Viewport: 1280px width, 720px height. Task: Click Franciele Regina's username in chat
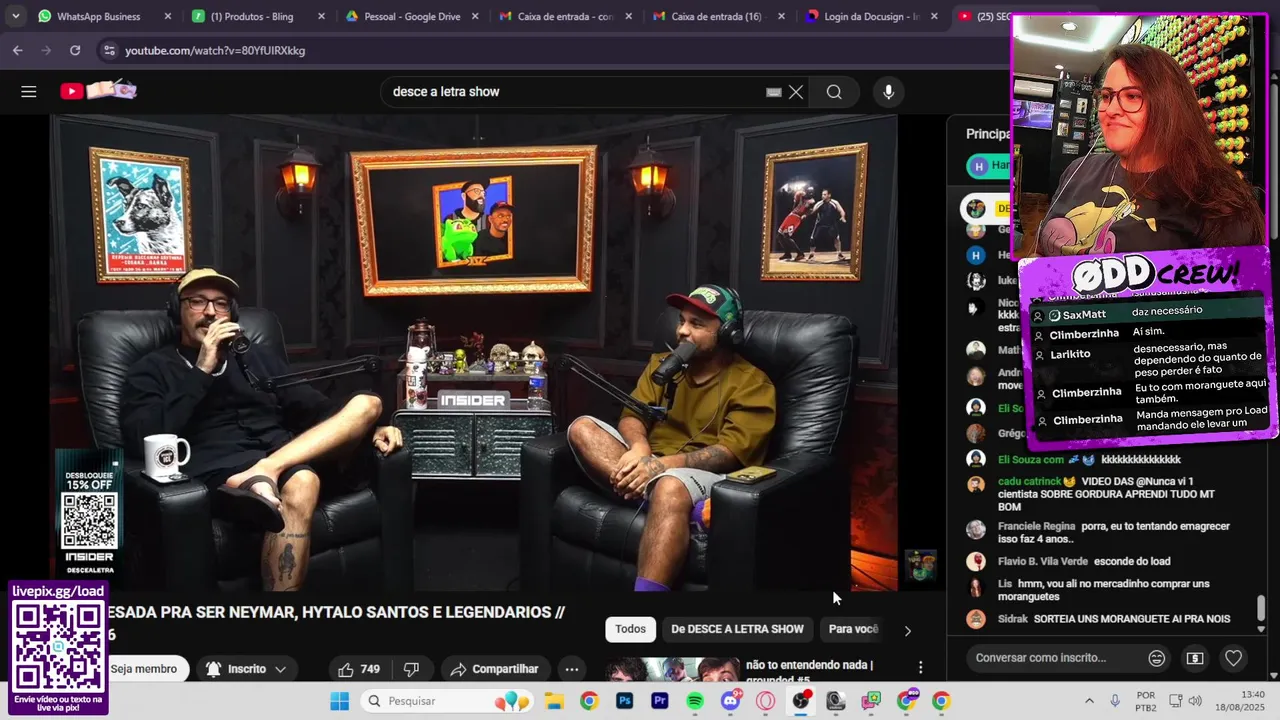pos(1036,526)
